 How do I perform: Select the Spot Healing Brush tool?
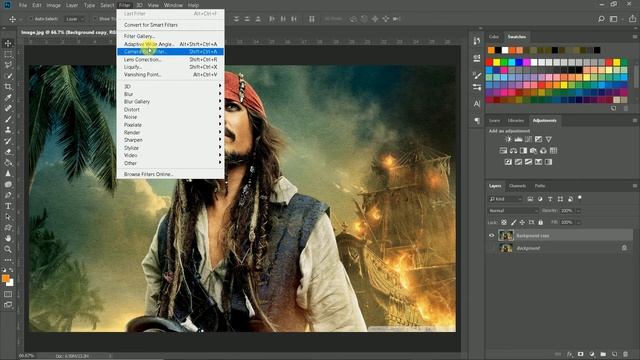pyautogui.click(x=8, y=108)
